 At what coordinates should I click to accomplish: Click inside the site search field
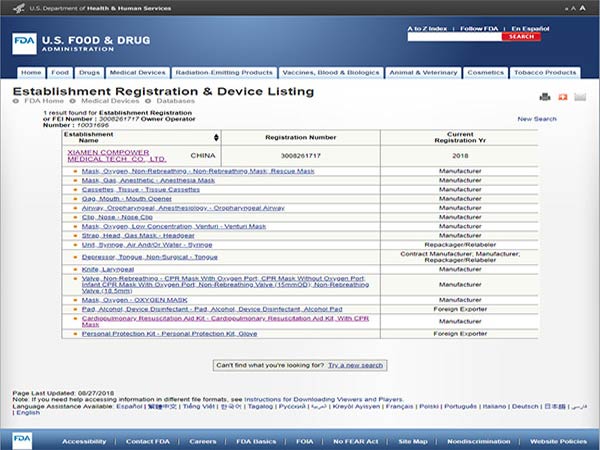453,37
